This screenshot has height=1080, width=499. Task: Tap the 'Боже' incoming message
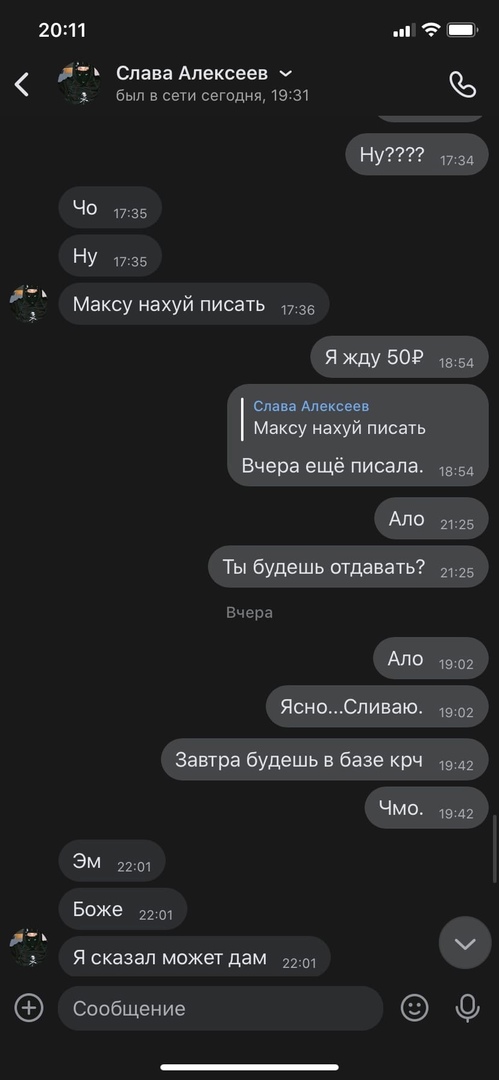122,909
